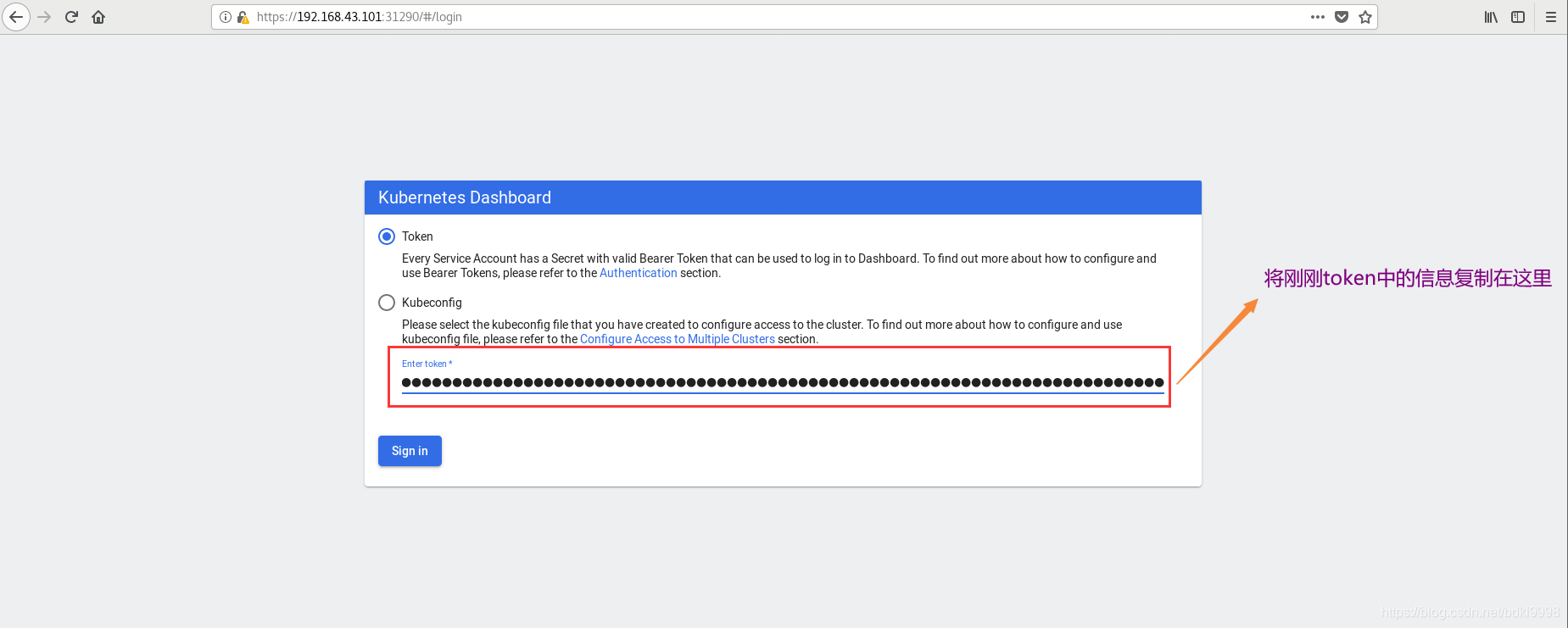1568x628 pixels.
Task: Click the Sign in button
Action: tap(410, 451)
